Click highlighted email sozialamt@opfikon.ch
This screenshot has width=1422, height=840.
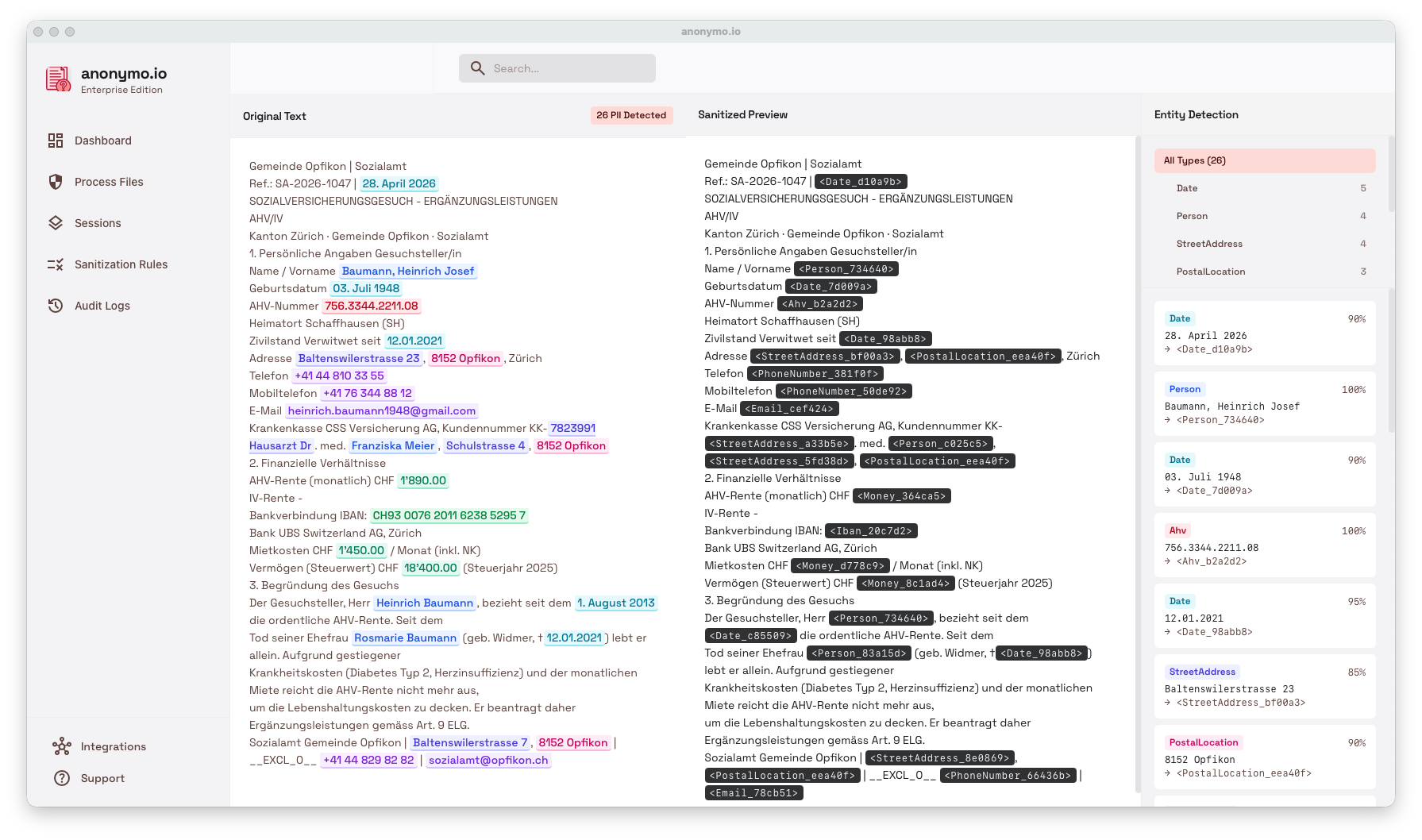pos(488,760)
